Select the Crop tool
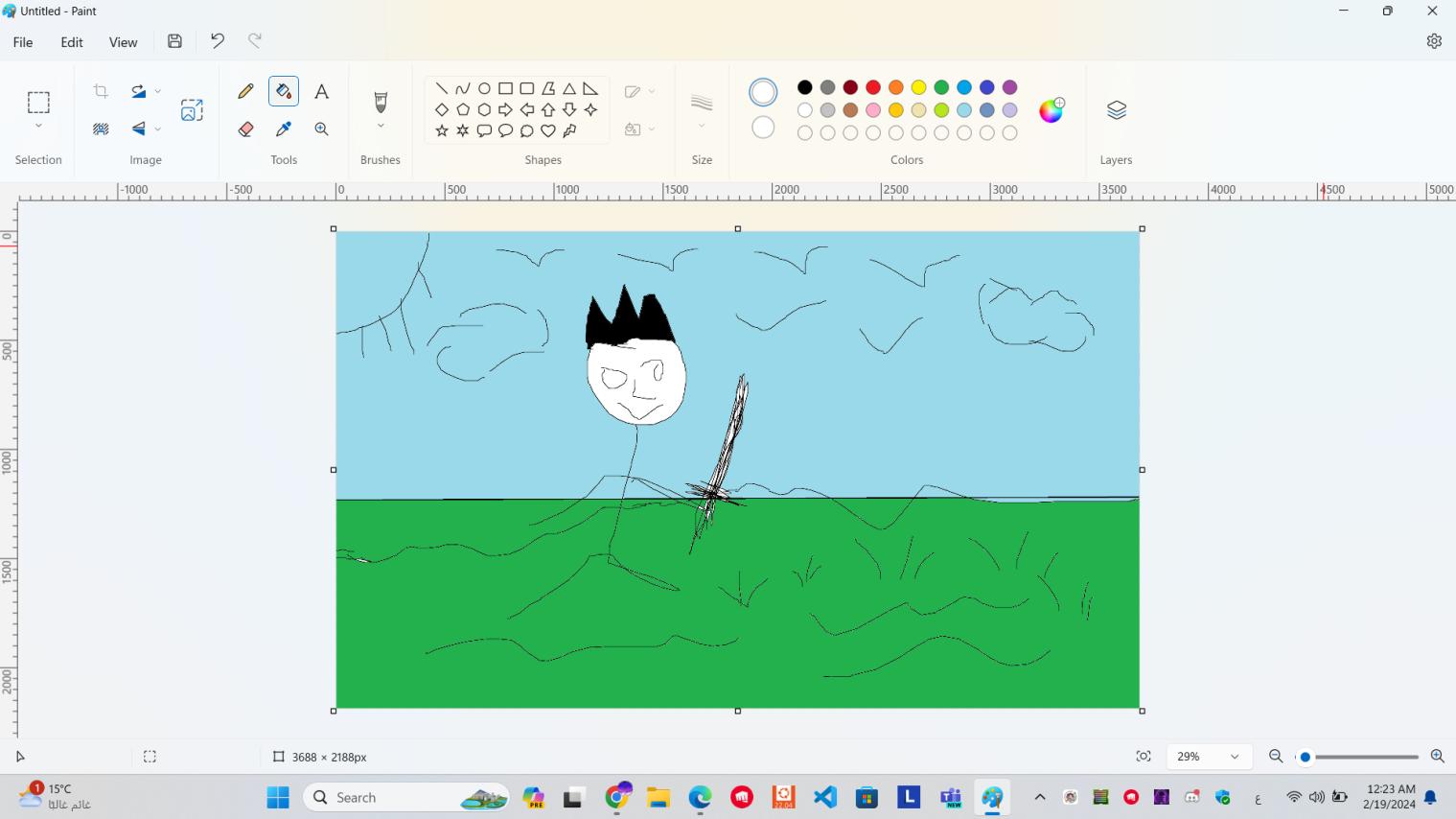Screen dimensions: 1456x819 pos(100,90)
